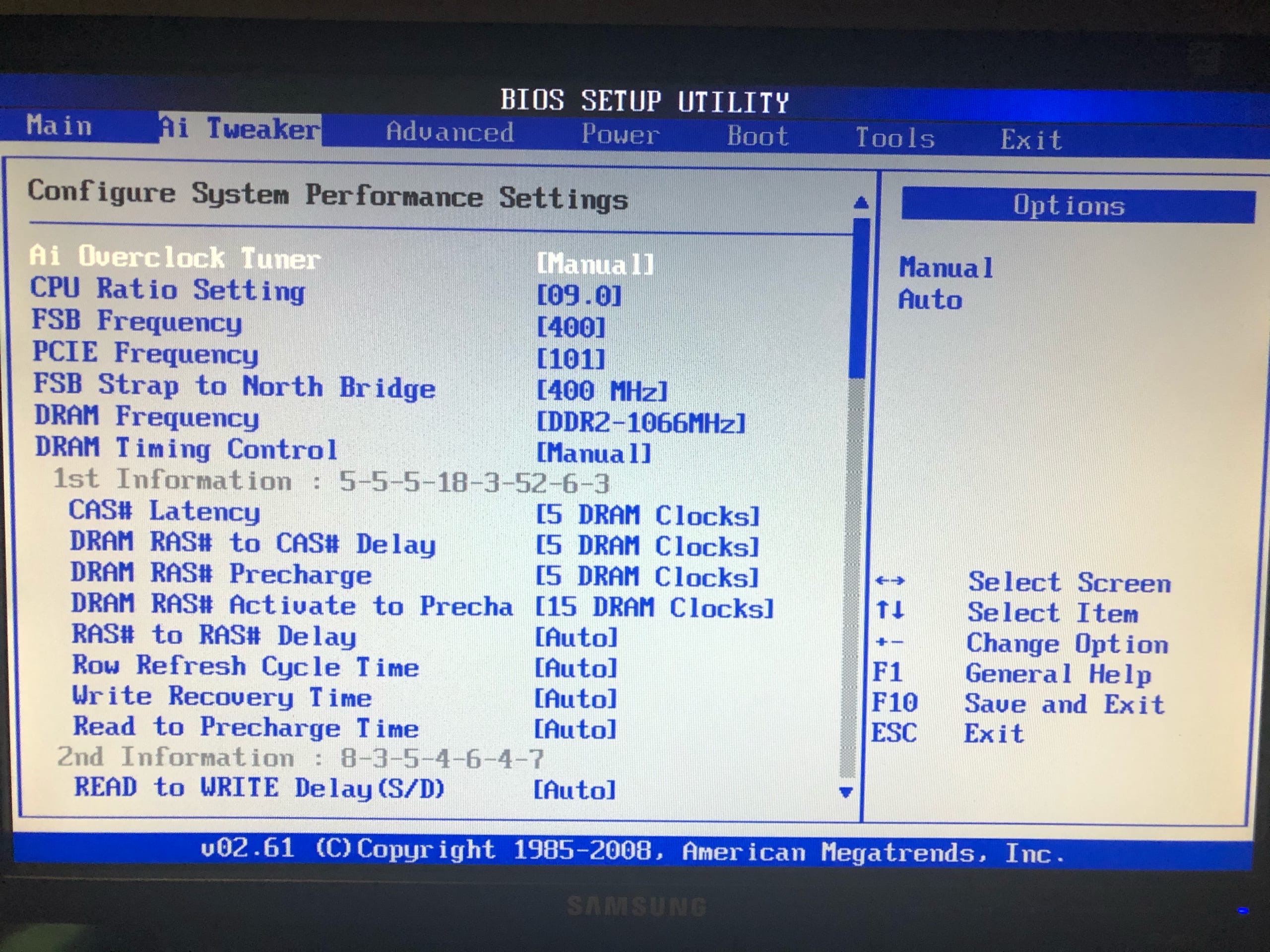Click the F10 Save and Exit key label
This screenshot has height=952, width=1270.
[894, 703]
